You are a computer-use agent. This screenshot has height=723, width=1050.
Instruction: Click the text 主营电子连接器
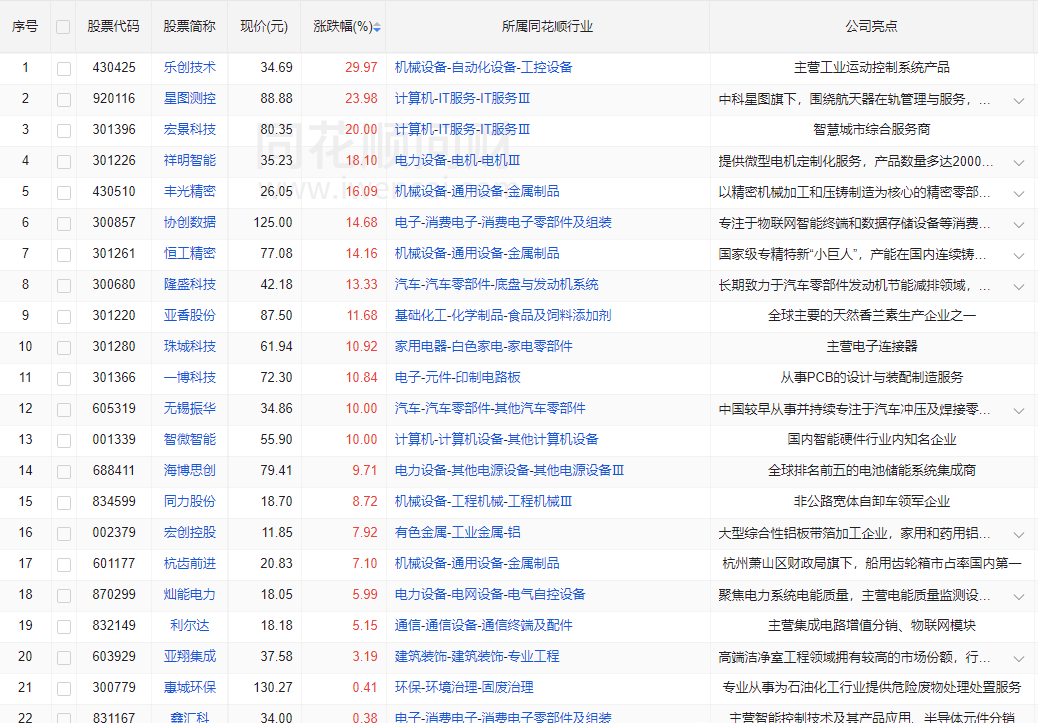click(871, 346)
